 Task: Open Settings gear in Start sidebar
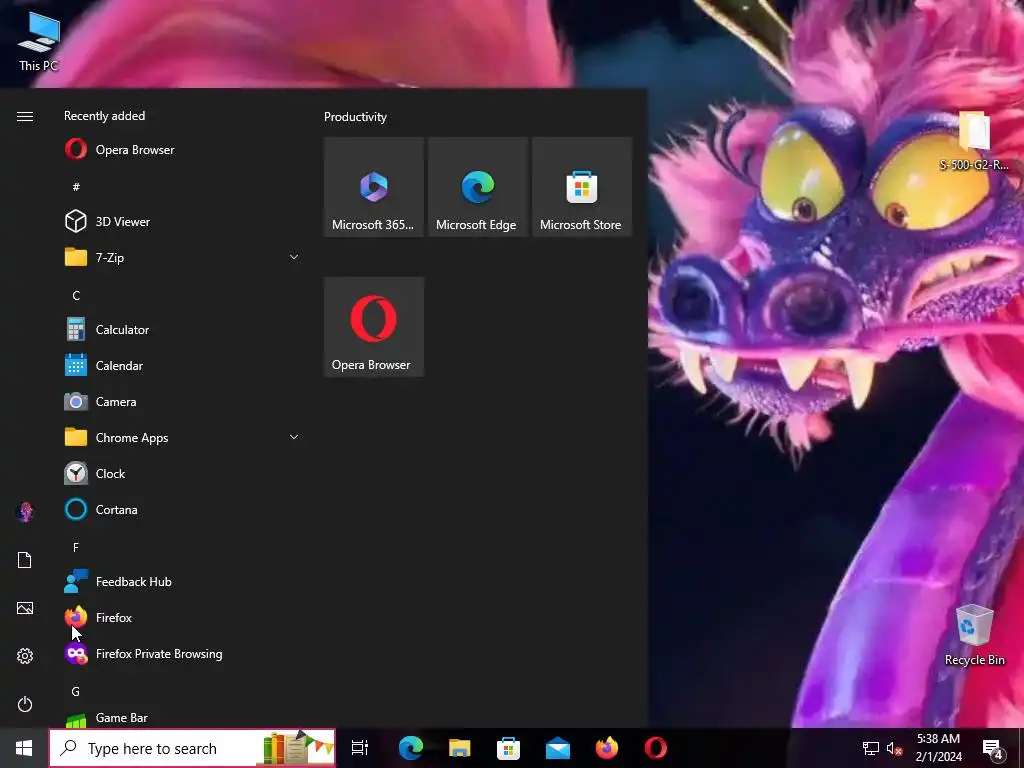coord(25,656)
